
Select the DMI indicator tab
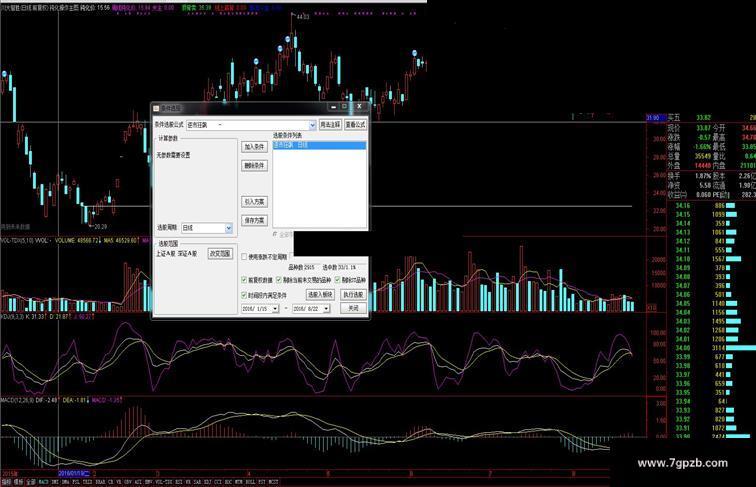point(54,482)
